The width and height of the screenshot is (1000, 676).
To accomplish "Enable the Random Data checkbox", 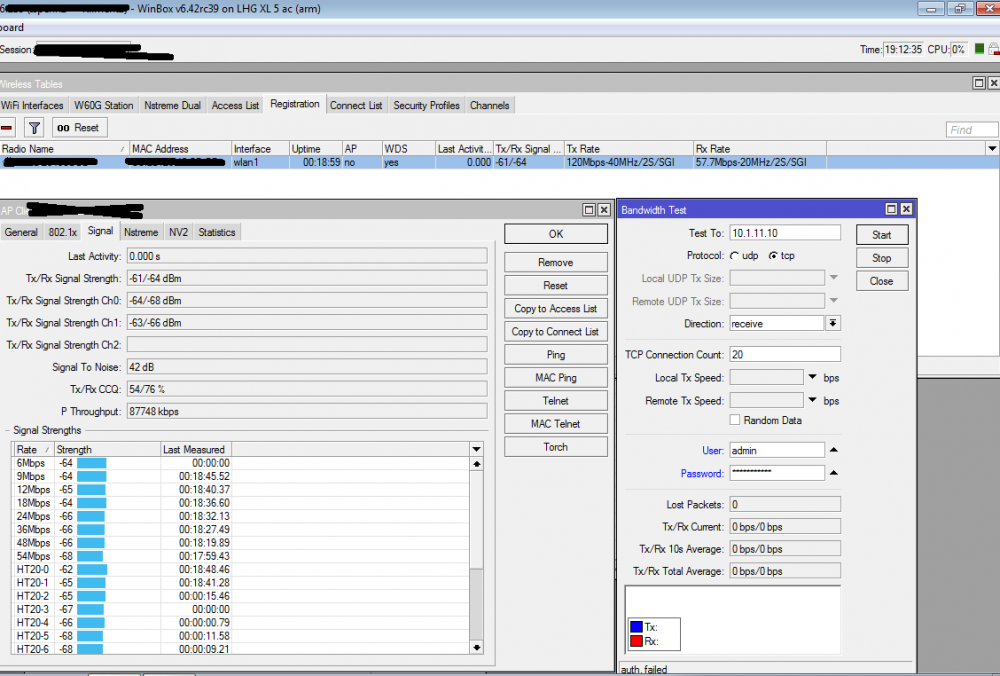I will [735, 420].
